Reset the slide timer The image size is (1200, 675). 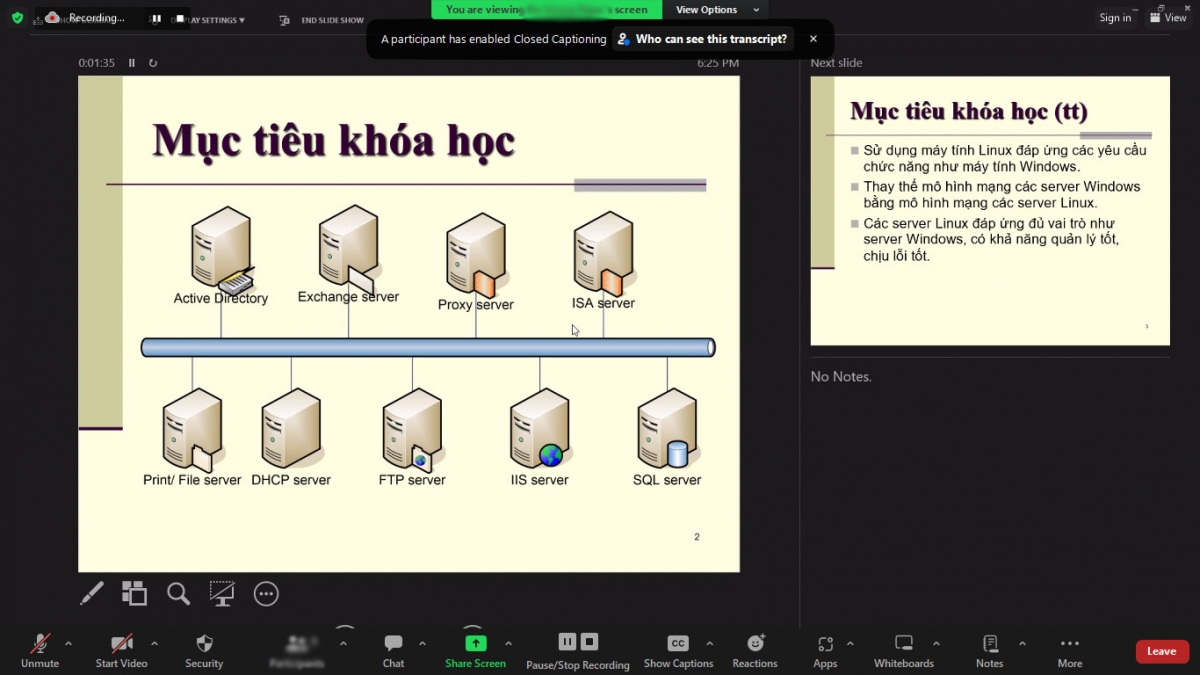(153, 63)
